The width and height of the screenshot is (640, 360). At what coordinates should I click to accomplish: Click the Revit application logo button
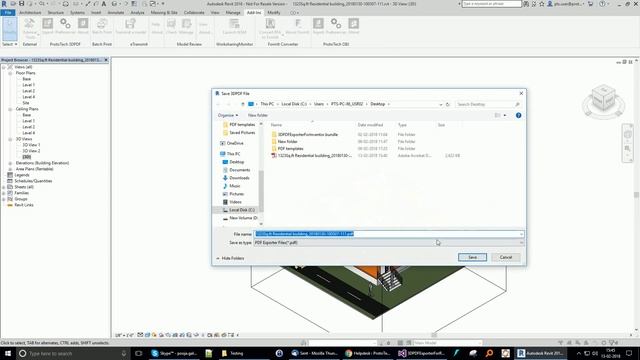4,4
